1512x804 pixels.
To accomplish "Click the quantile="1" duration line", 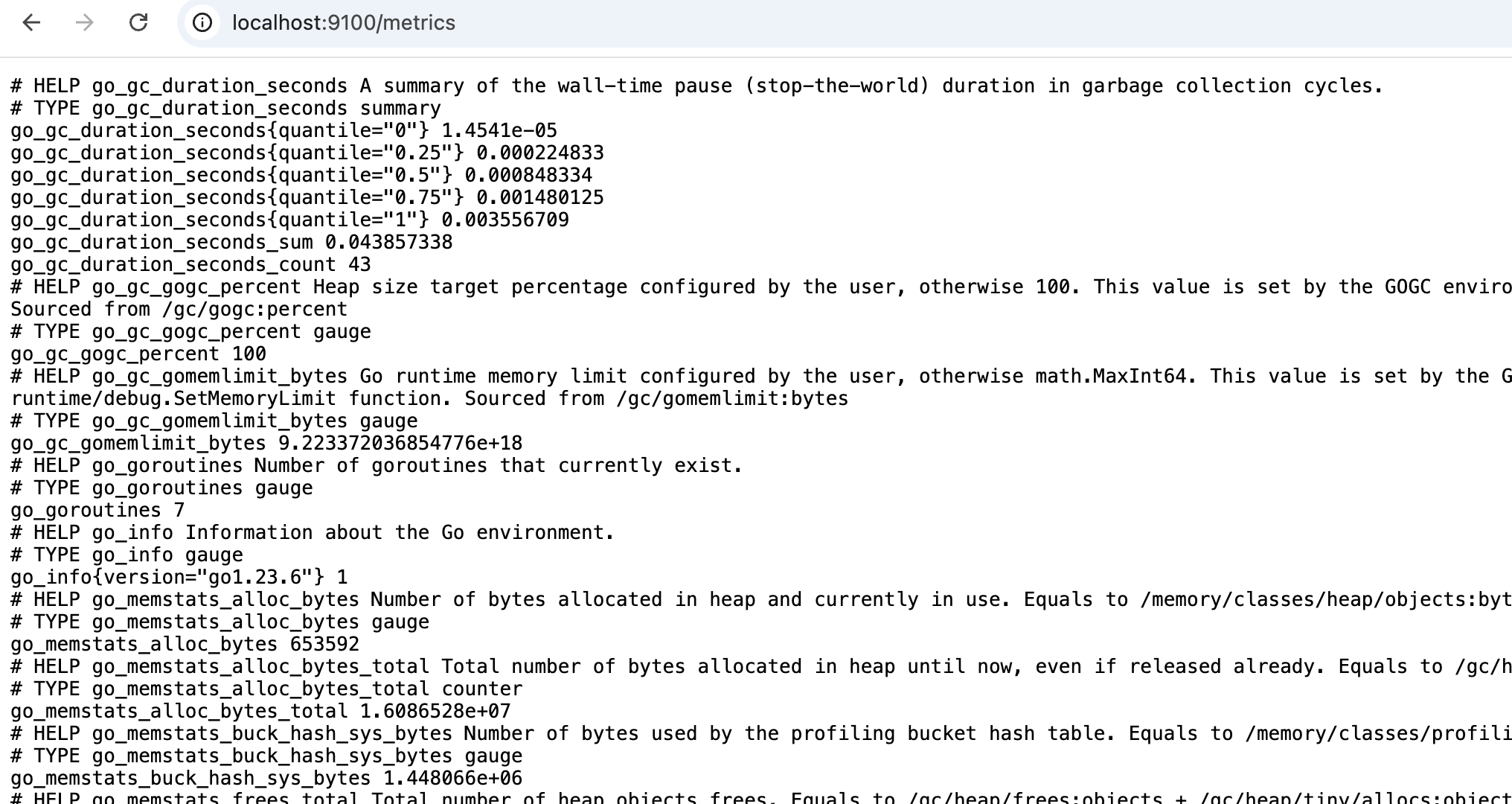I will (289, 220).
